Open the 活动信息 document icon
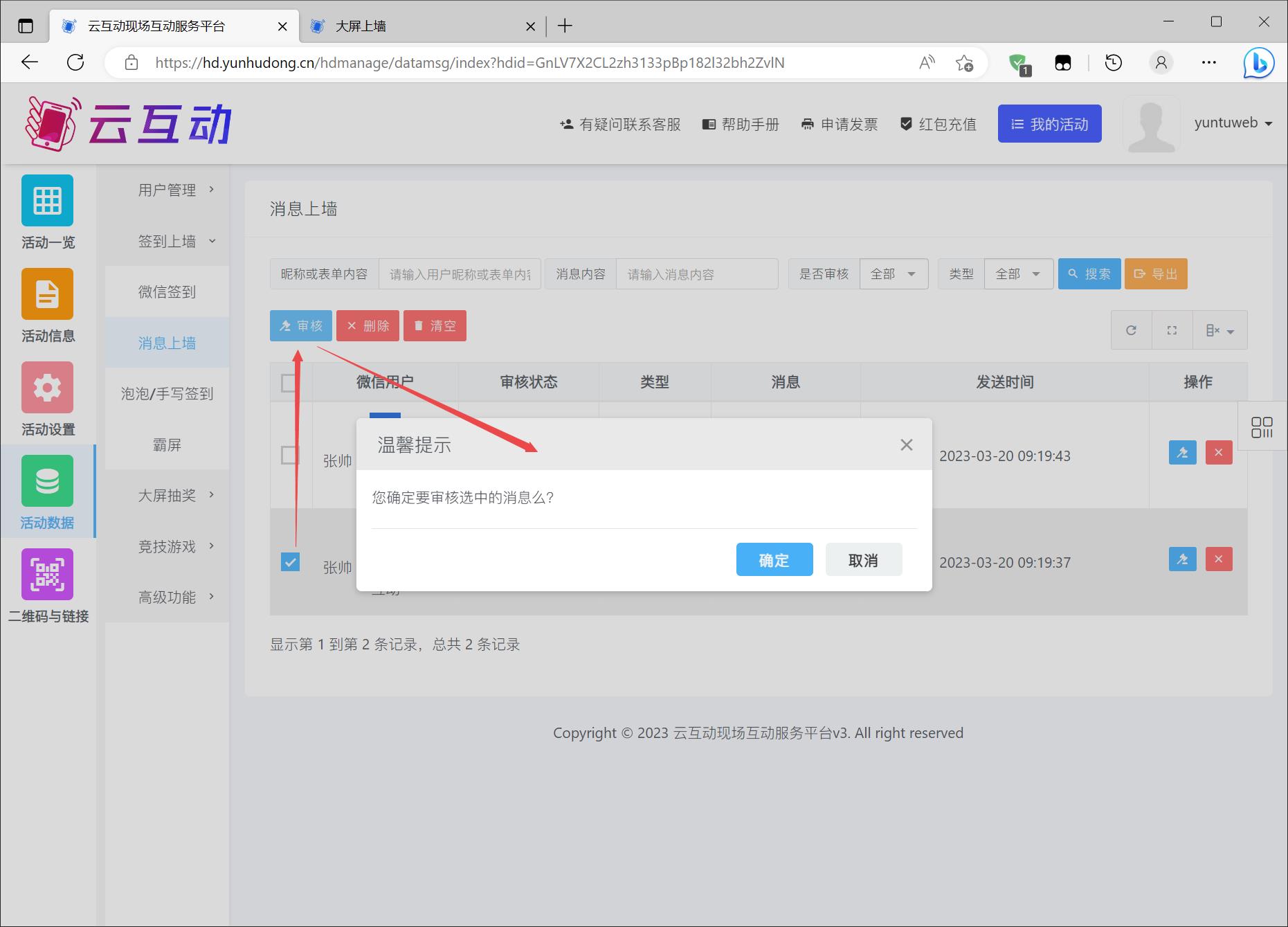This screenshot has width=1288, height=927. coord(47,294)
